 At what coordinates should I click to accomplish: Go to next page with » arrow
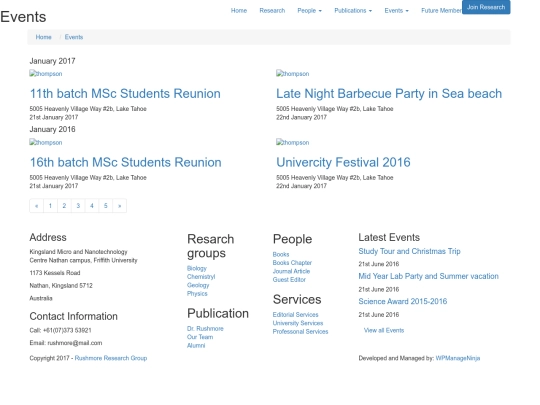120,206
